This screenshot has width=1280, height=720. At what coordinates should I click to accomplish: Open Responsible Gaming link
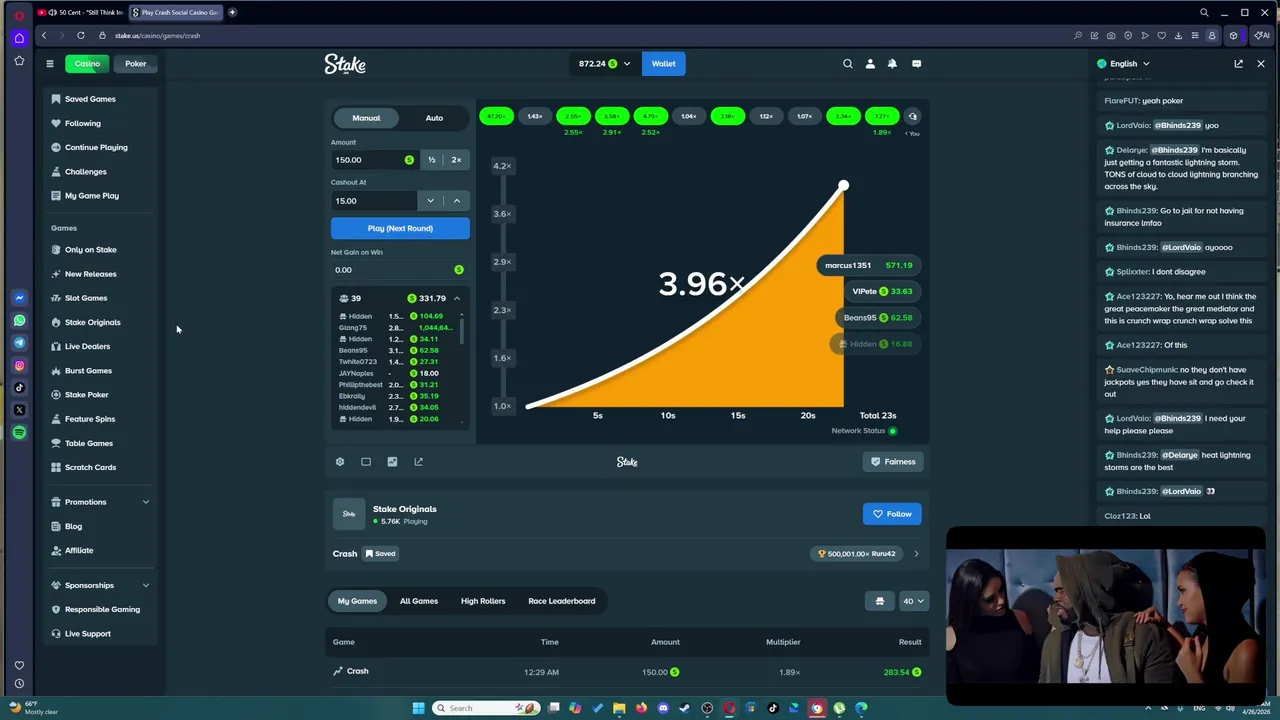tap(100, 609)
